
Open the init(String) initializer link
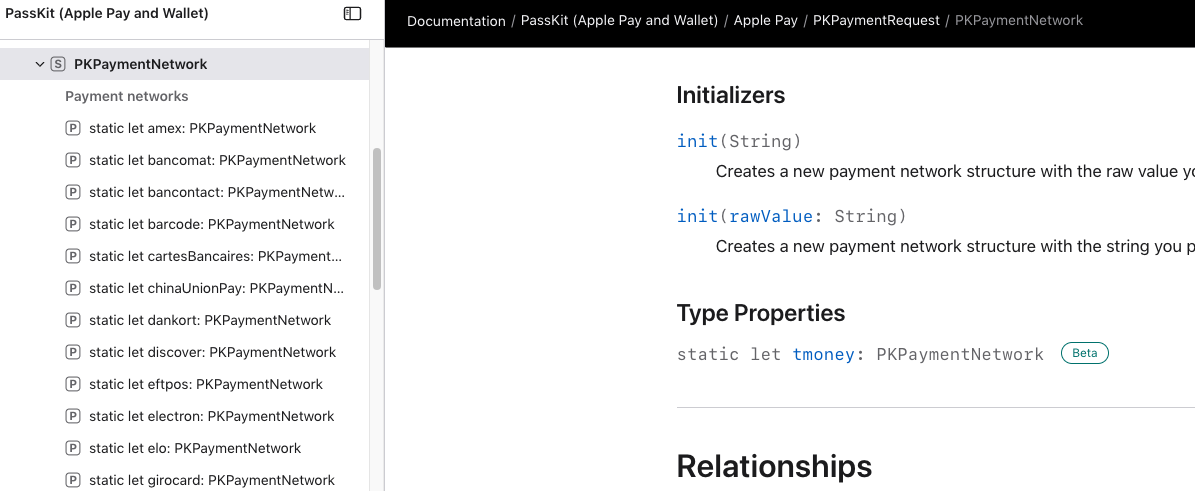coord(739,141)
